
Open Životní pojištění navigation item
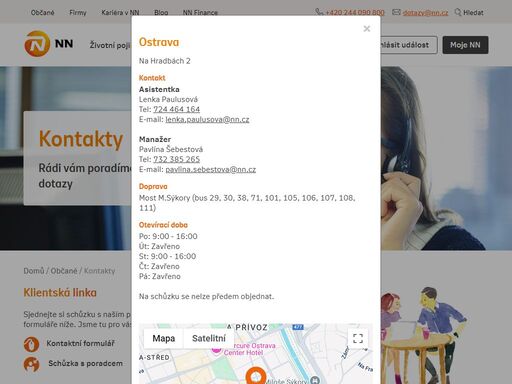click(x=110, y=45)
